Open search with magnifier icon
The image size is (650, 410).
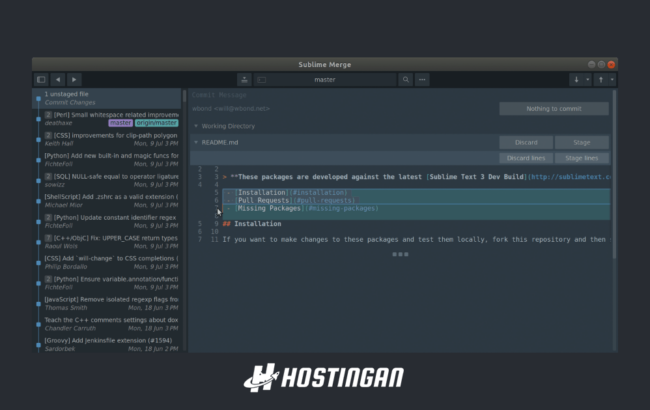[x=406, y=80]
